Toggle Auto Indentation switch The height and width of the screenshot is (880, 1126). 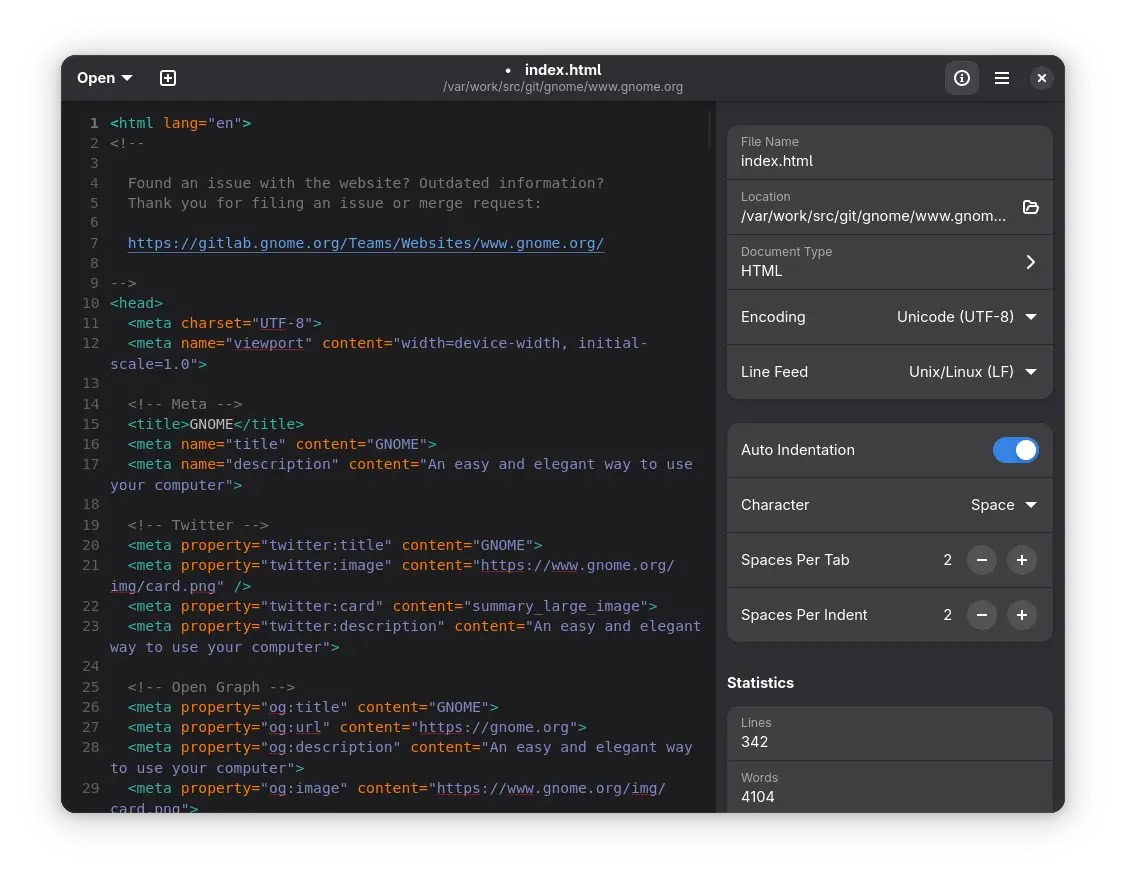click(1015, 450)
